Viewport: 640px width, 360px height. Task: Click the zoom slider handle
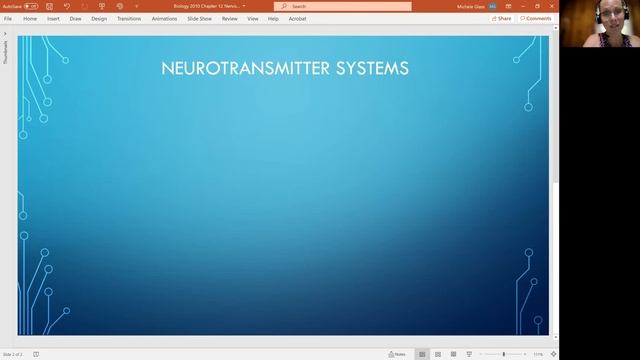pos(504,354)
